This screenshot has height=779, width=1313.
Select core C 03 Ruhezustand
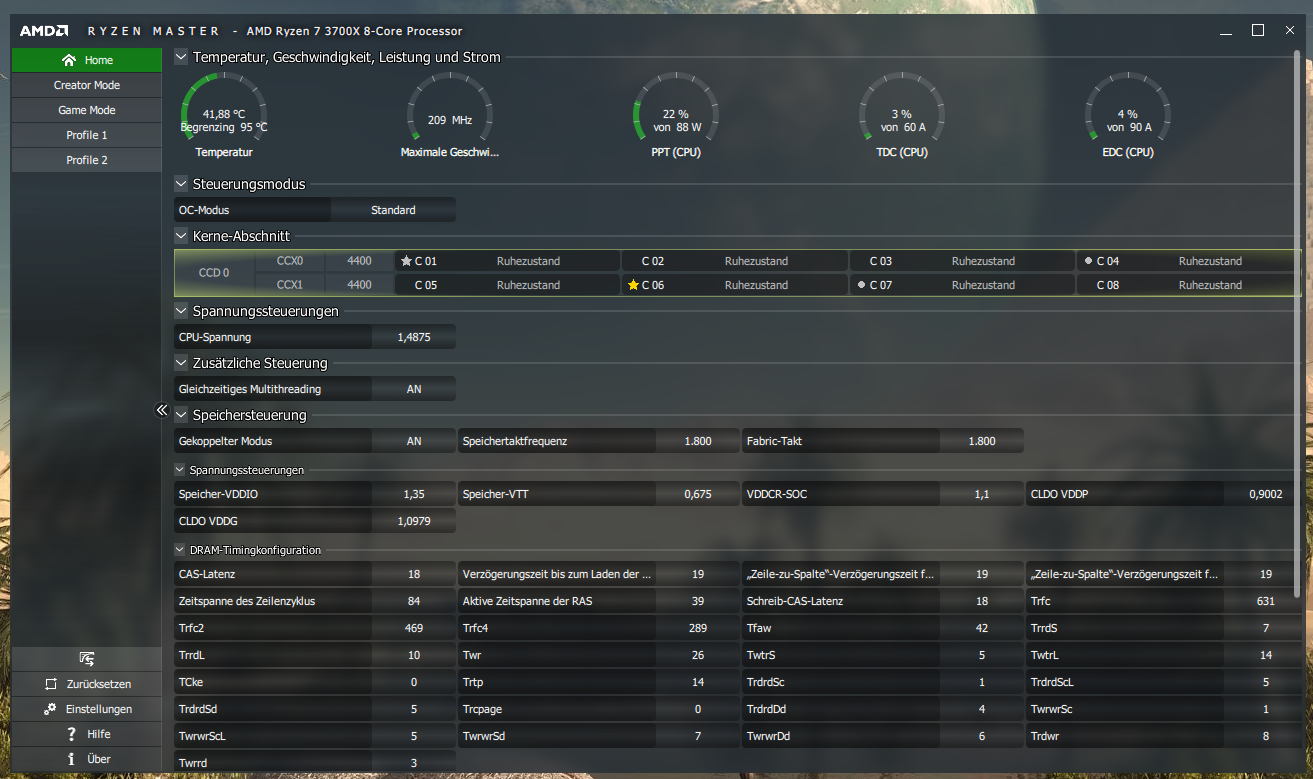(962, 261)
